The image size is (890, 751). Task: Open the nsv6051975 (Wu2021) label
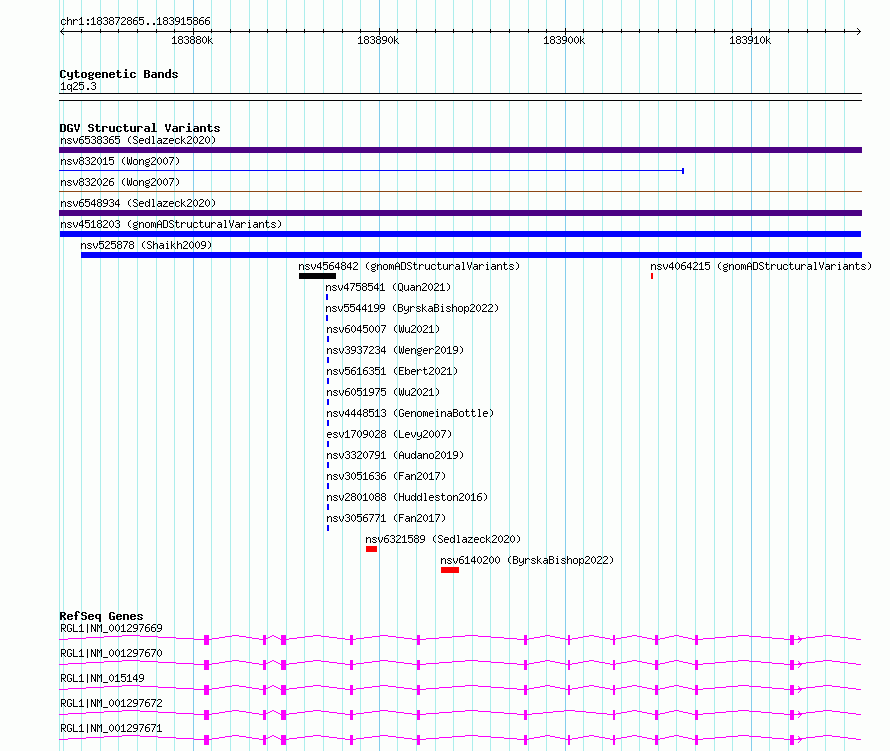[x=383, y=392]
